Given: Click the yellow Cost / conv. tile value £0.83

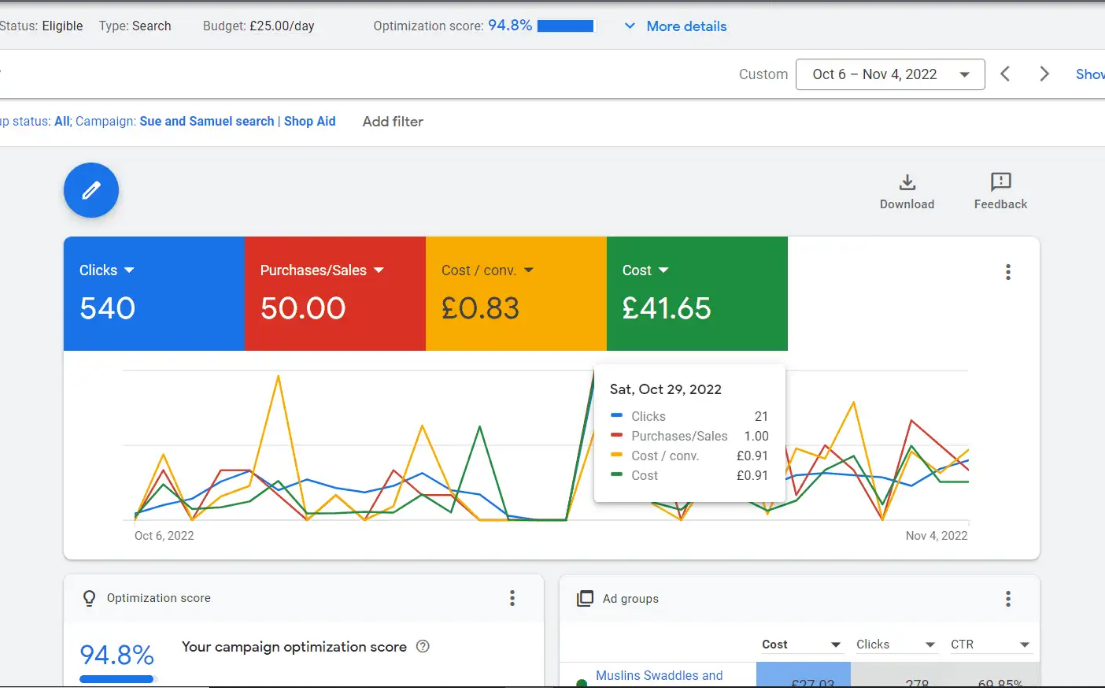Looking at the screenshot, I should pyautogui.click(x=480, y=308).
